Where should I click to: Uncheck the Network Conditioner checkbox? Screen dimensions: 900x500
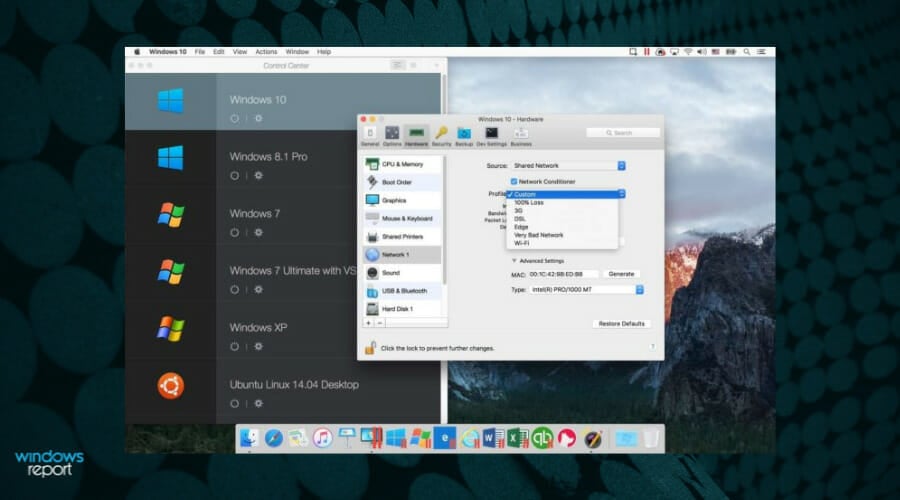pyautogui.click(x=514, y=181)
